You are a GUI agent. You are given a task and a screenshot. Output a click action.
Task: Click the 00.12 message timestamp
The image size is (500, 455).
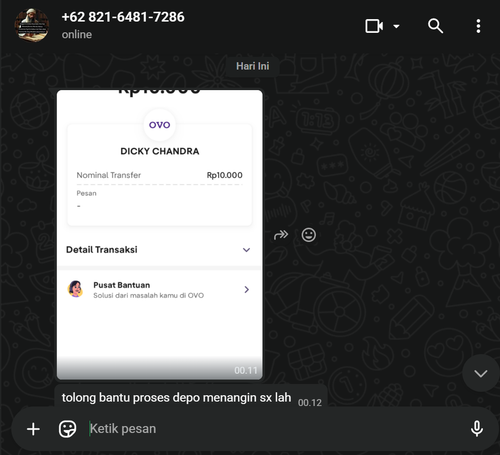pyautogui.click(x=310, y=403)
